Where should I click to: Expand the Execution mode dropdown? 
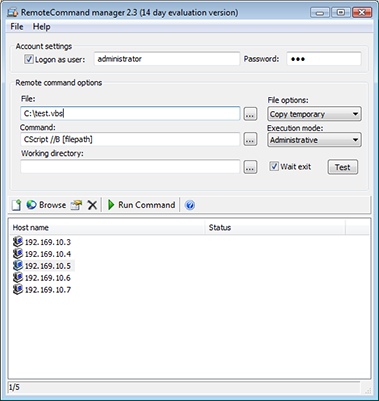click(314, 140)
